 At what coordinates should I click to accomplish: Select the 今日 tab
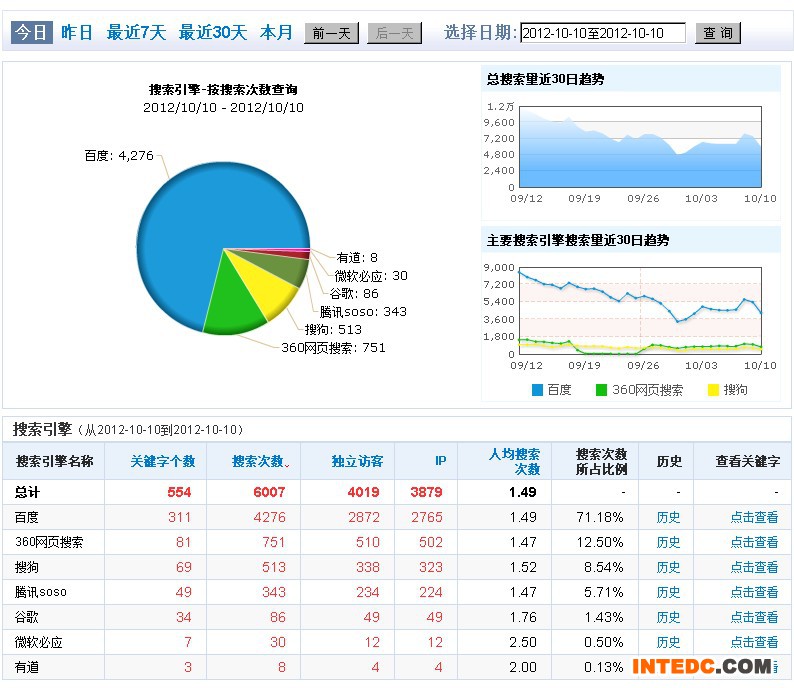[x=31, y=33]
